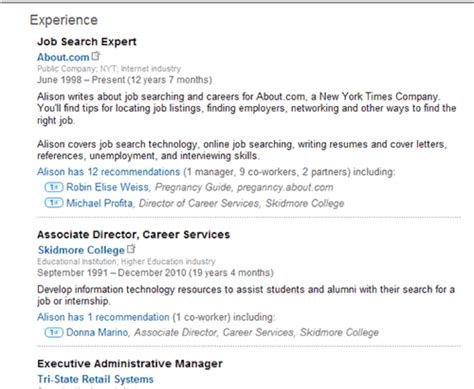Select the Executive Administrative Manager title

point(130,363)
